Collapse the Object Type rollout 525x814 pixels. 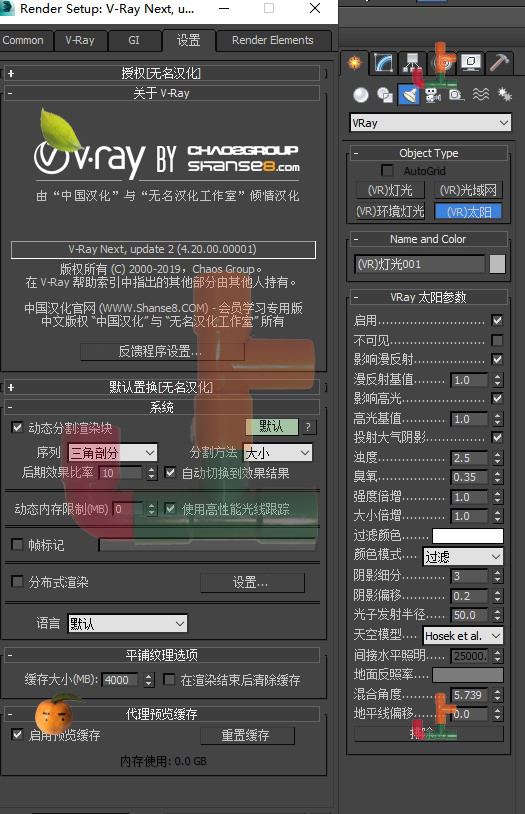(x=428, y=153)
